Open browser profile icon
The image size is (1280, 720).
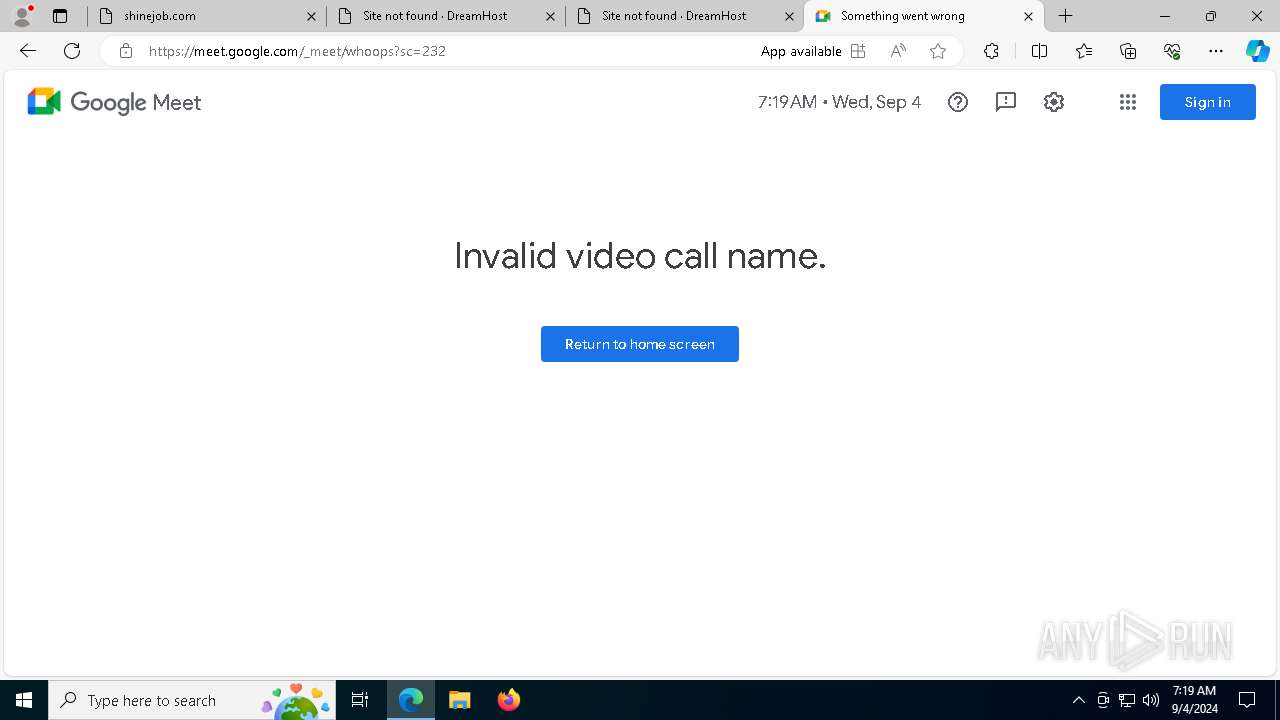[22, 16]
